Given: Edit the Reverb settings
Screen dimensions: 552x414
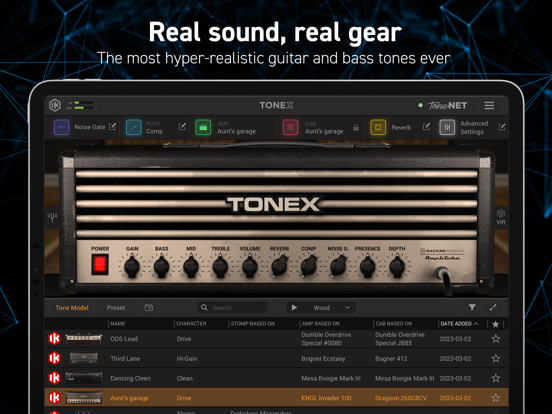Looking at the screenshot, I should [426, 126].
